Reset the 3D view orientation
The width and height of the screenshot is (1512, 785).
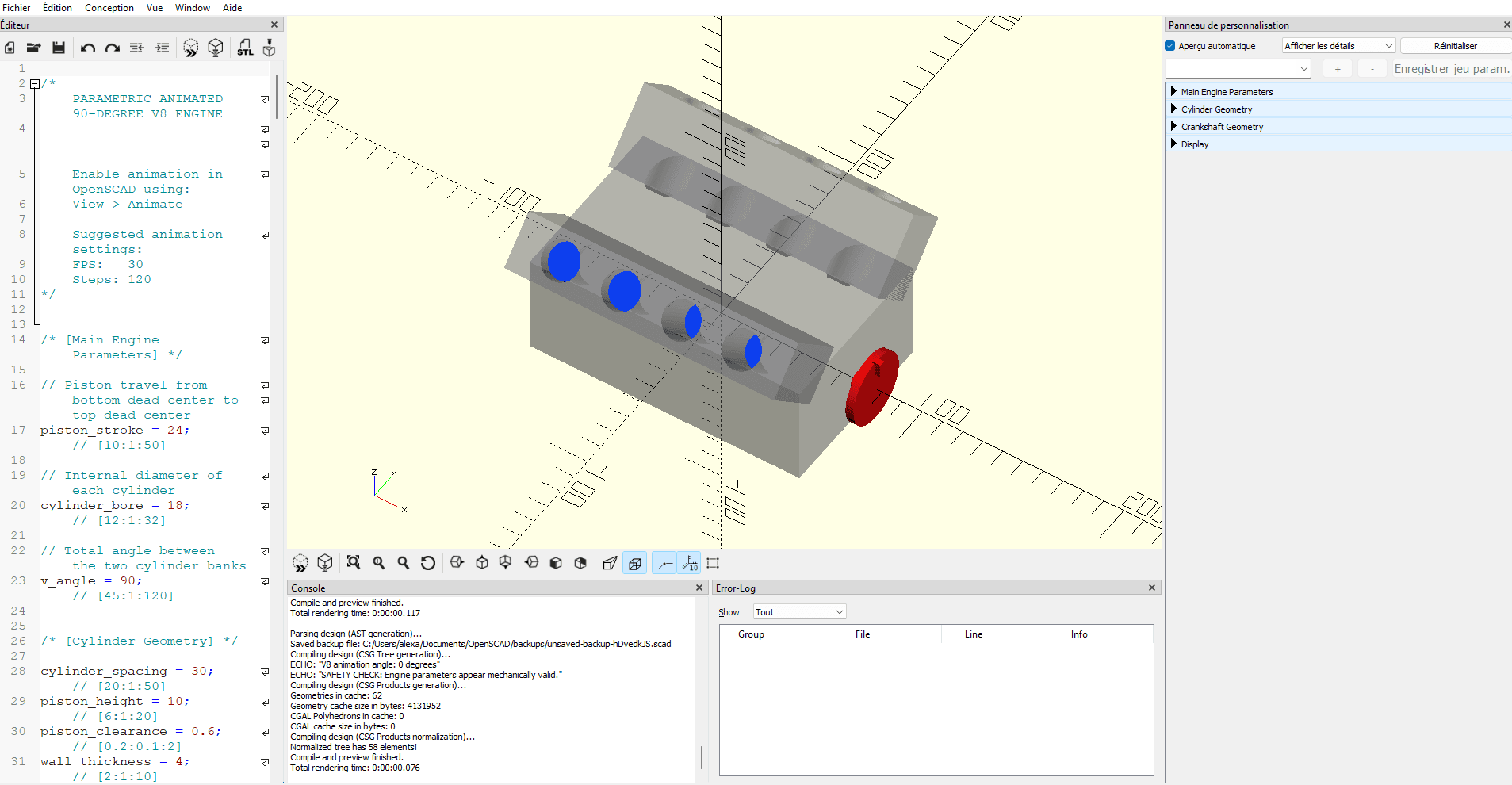click(428, 563)
